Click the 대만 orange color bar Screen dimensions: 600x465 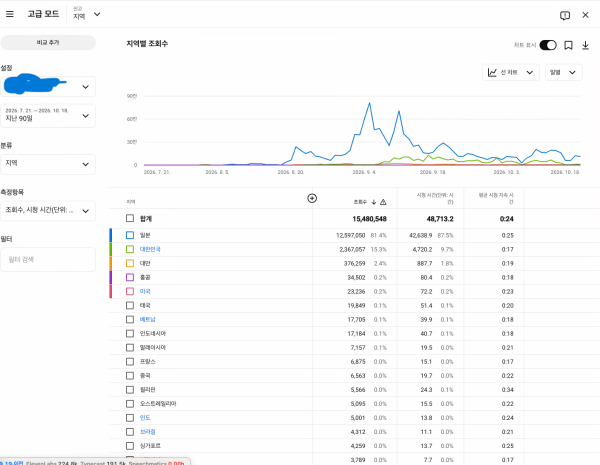tap(111, 263)
